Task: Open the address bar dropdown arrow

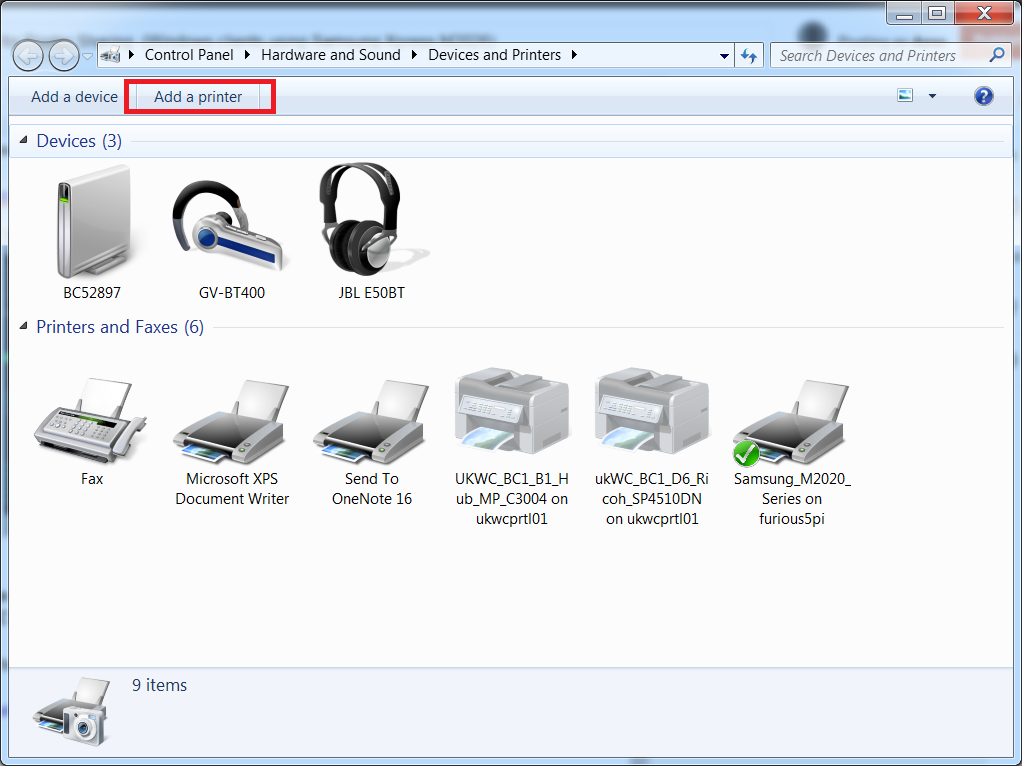Action: pos(725,55)
